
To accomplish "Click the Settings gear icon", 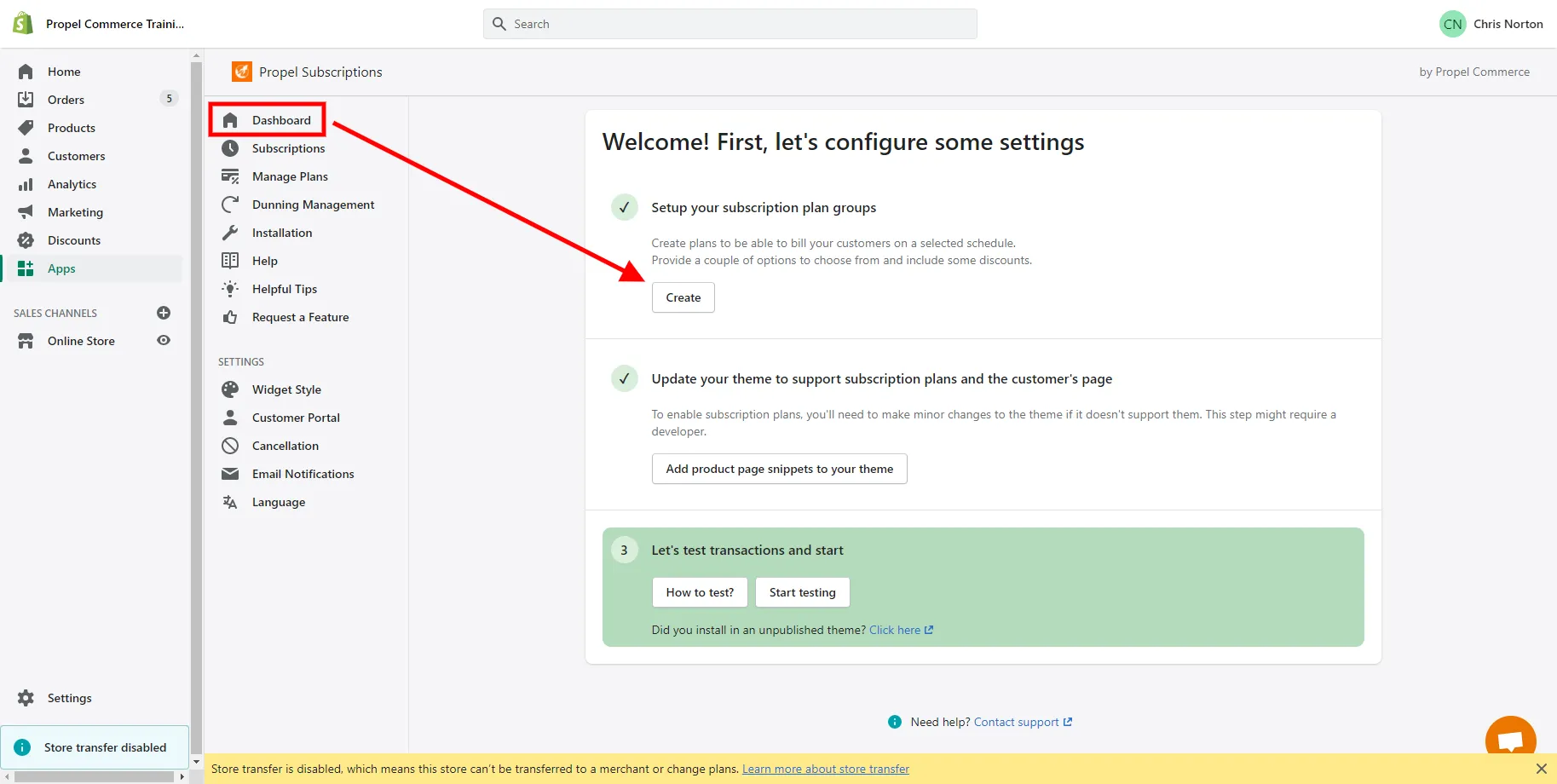I will coord(26,698).
